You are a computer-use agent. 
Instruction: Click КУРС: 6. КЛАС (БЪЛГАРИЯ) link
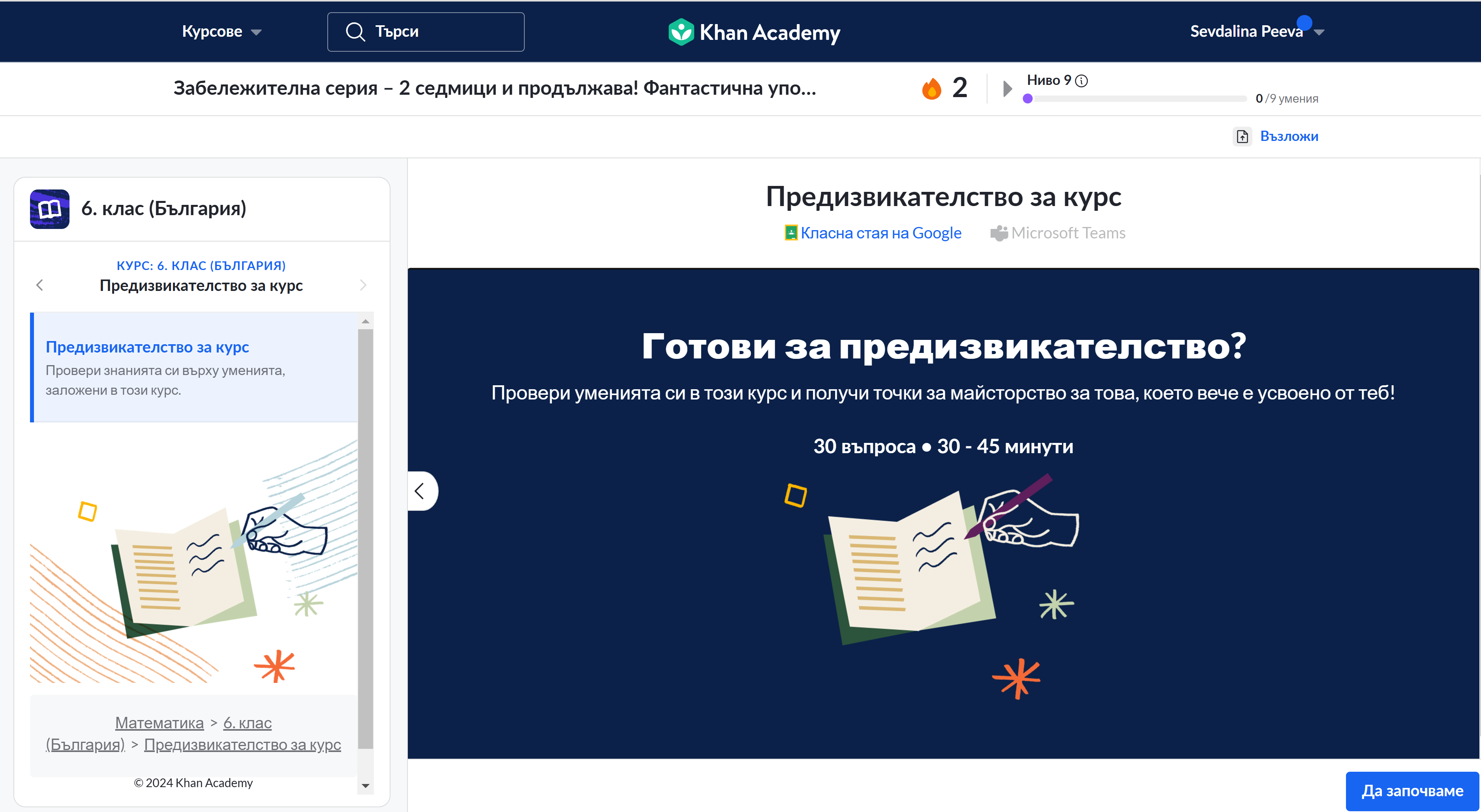tap(201, 266)
